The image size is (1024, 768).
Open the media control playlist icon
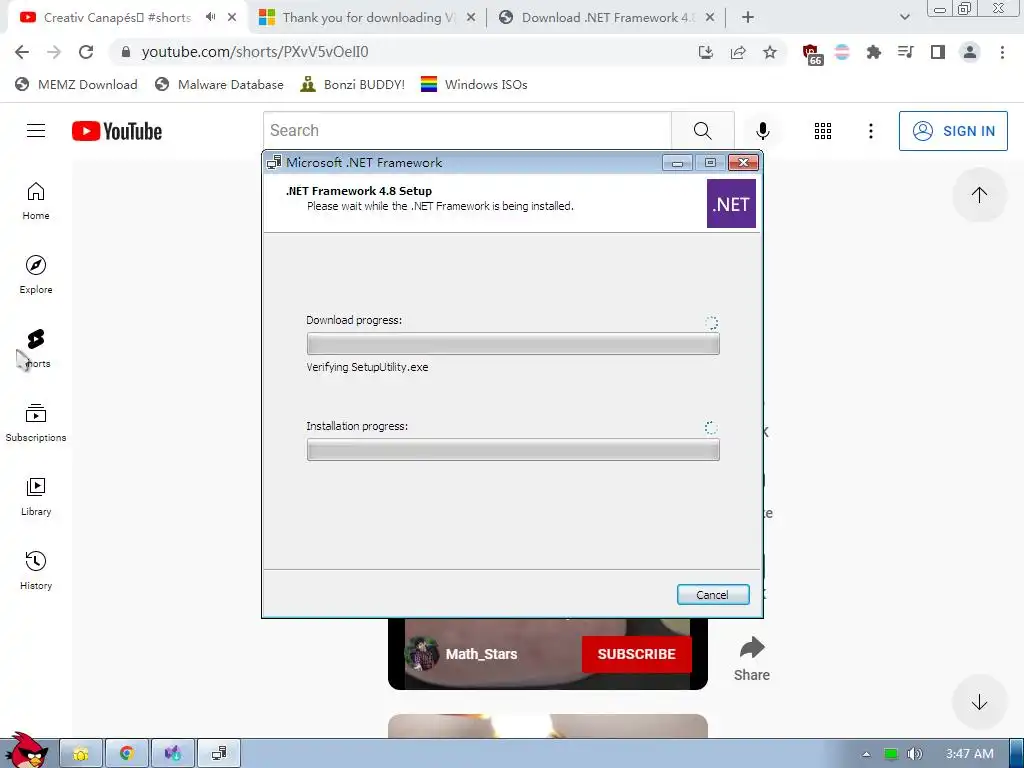905,52
